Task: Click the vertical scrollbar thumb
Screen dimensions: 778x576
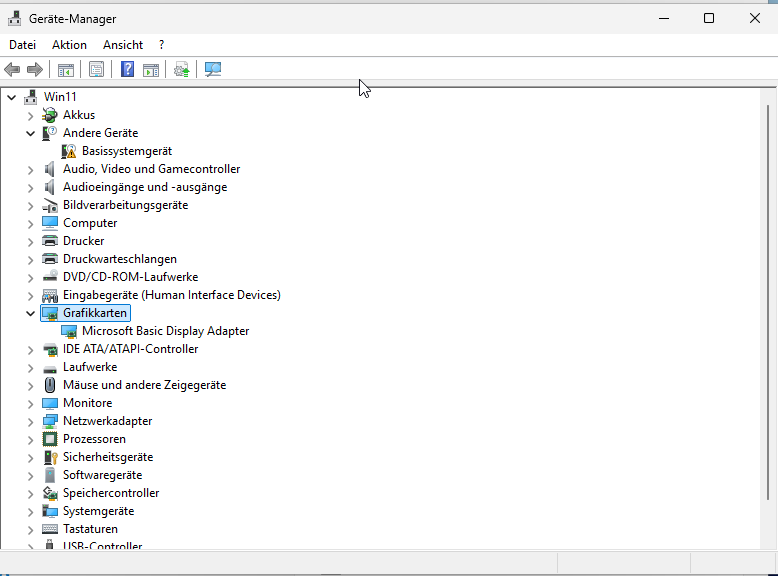Action: [768, 303]
